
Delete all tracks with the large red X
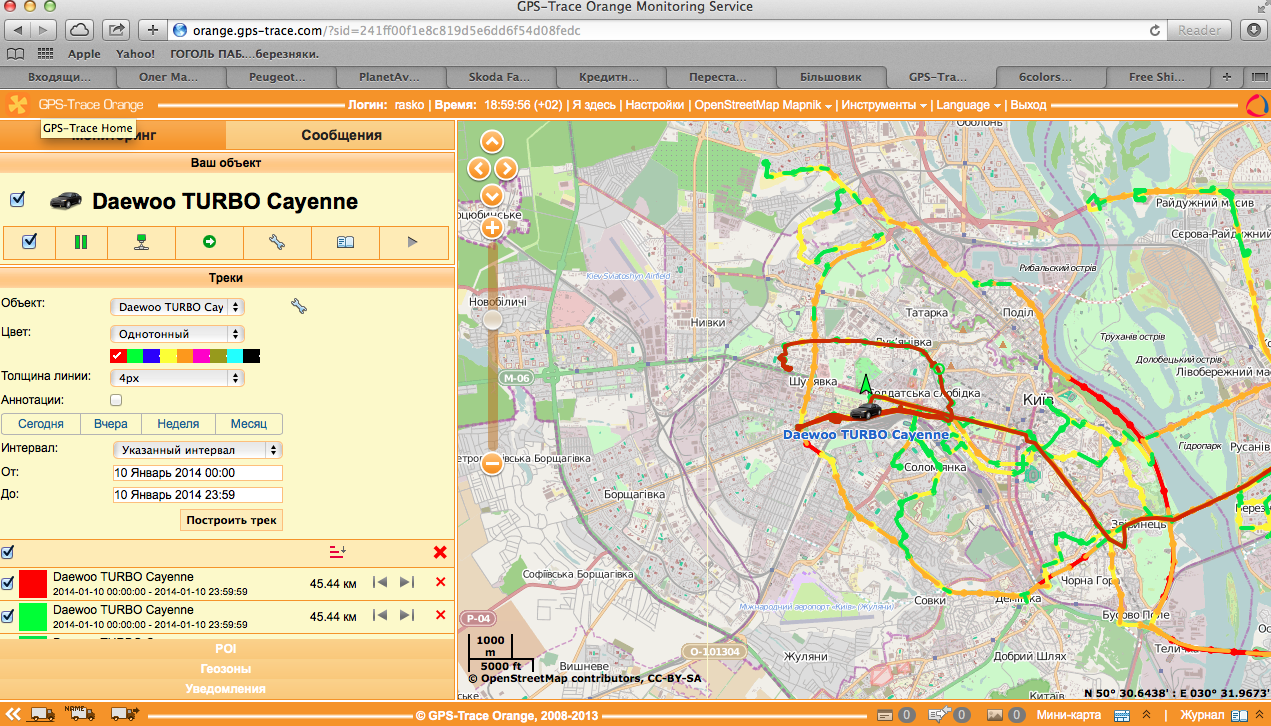tap(440, 552)
